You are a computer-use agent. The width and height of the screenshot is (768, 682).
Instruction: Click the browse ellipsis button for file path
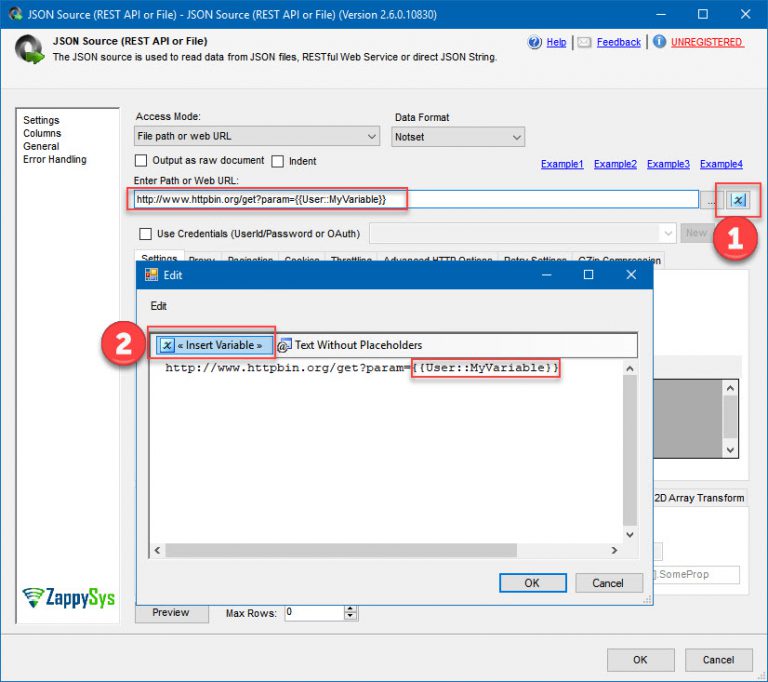click(712, 200)
